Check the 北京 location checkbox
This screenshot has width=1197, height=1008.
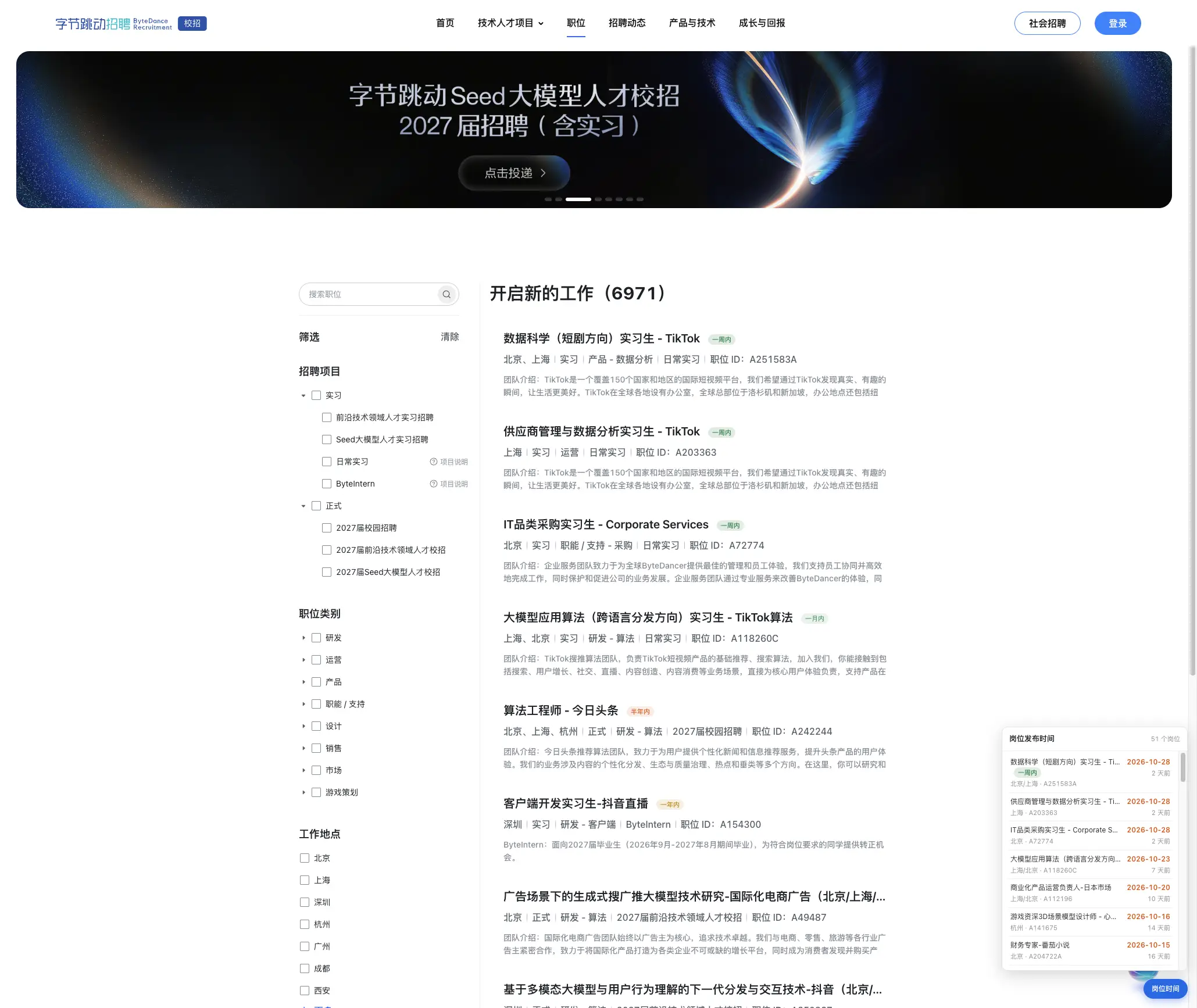pos(305,858)
